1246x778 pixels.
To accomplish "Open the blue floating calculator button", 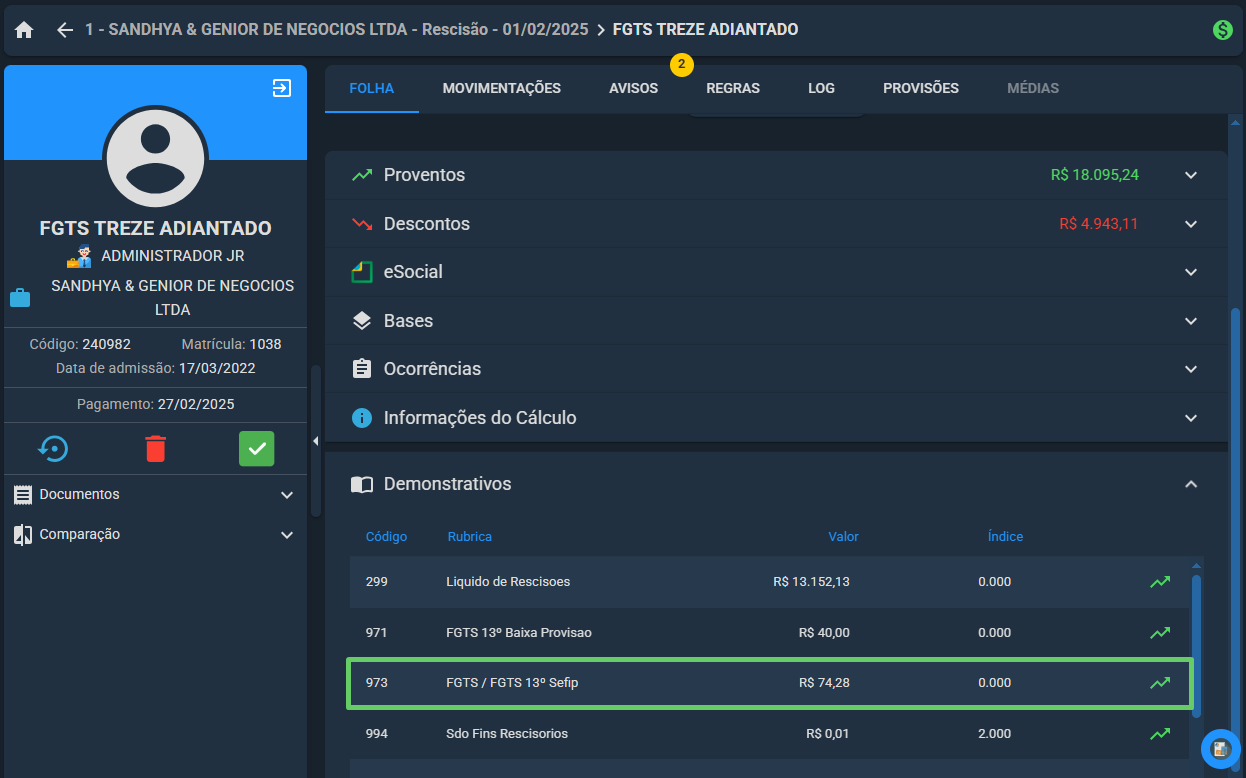I will point(1220,749).
